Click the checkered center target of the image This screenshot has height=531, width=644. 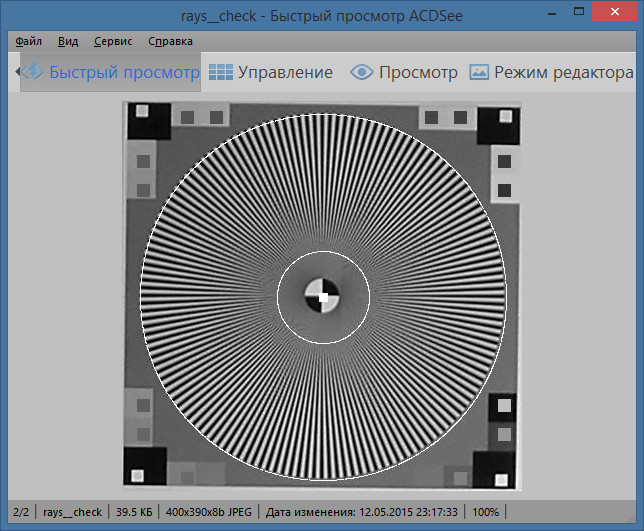(322, 296)
